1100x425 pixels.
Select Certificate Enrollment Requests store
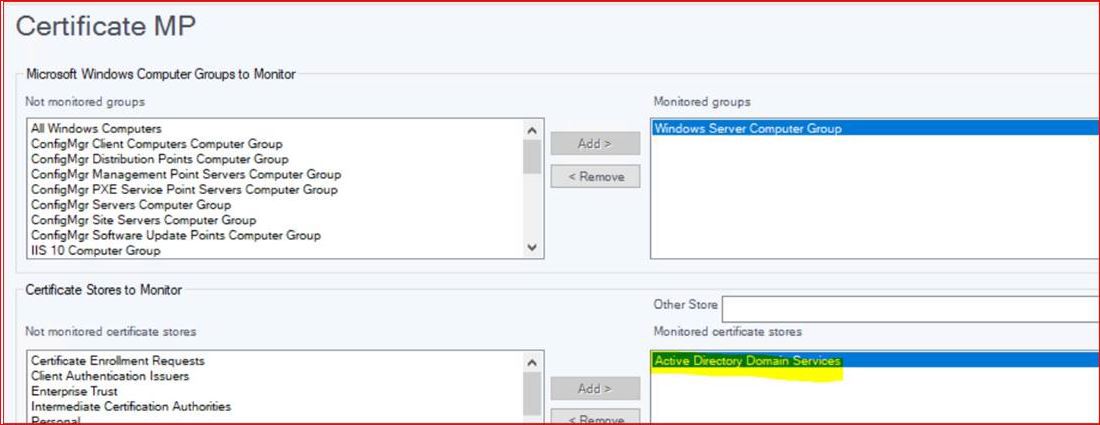click(x=117, y=360)
